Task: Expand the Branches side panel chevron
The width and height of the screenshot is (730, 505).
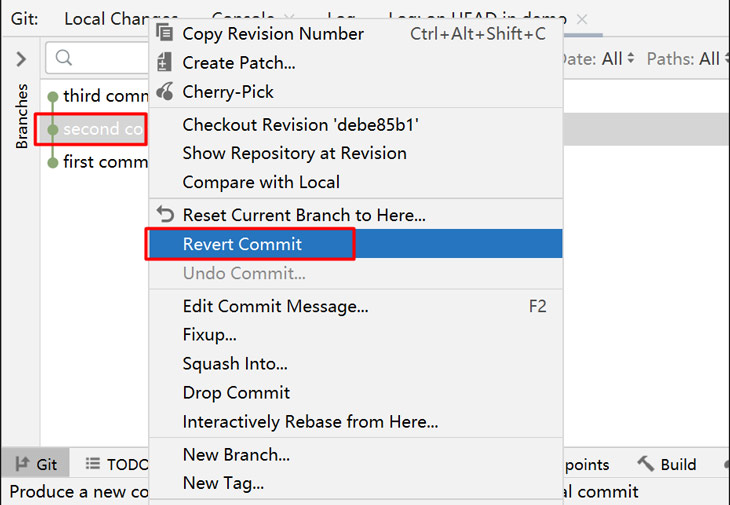Action: [x=21, y=59]
